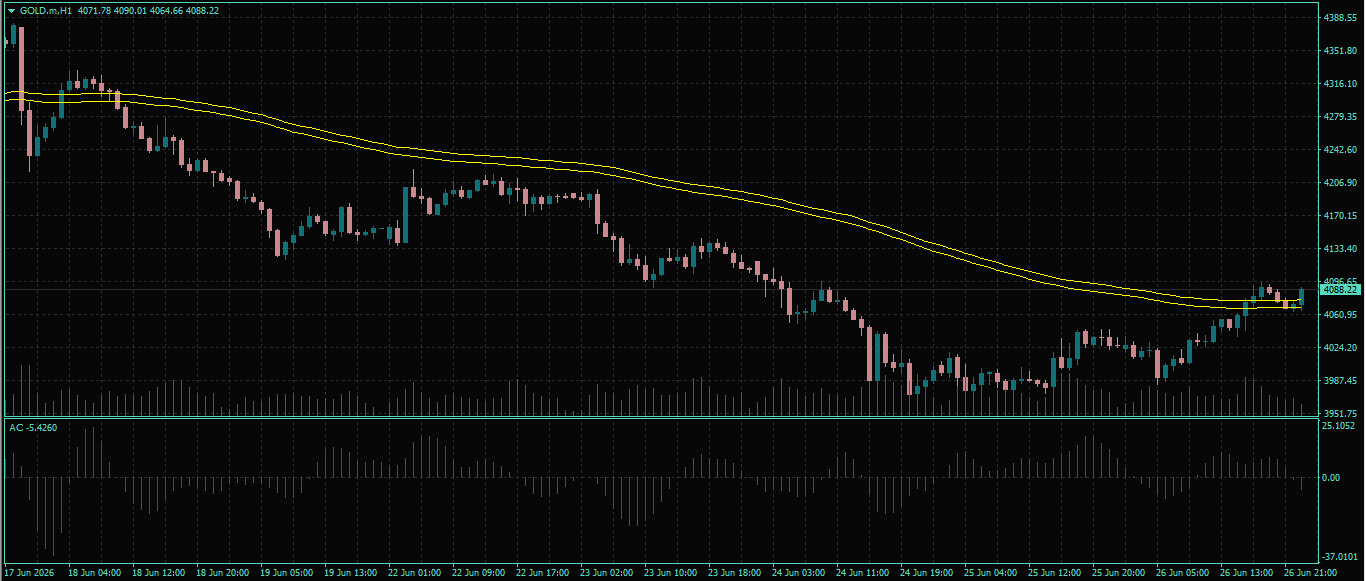Open the dropdown arrow beside GOLD.m,H1

(12, 10)
